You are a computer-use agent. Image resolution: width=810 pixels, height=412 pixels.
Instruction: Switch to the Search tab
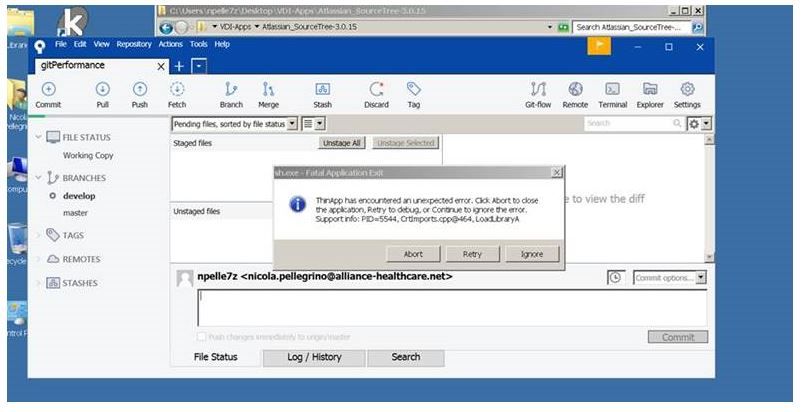click(x=406, y=357)
